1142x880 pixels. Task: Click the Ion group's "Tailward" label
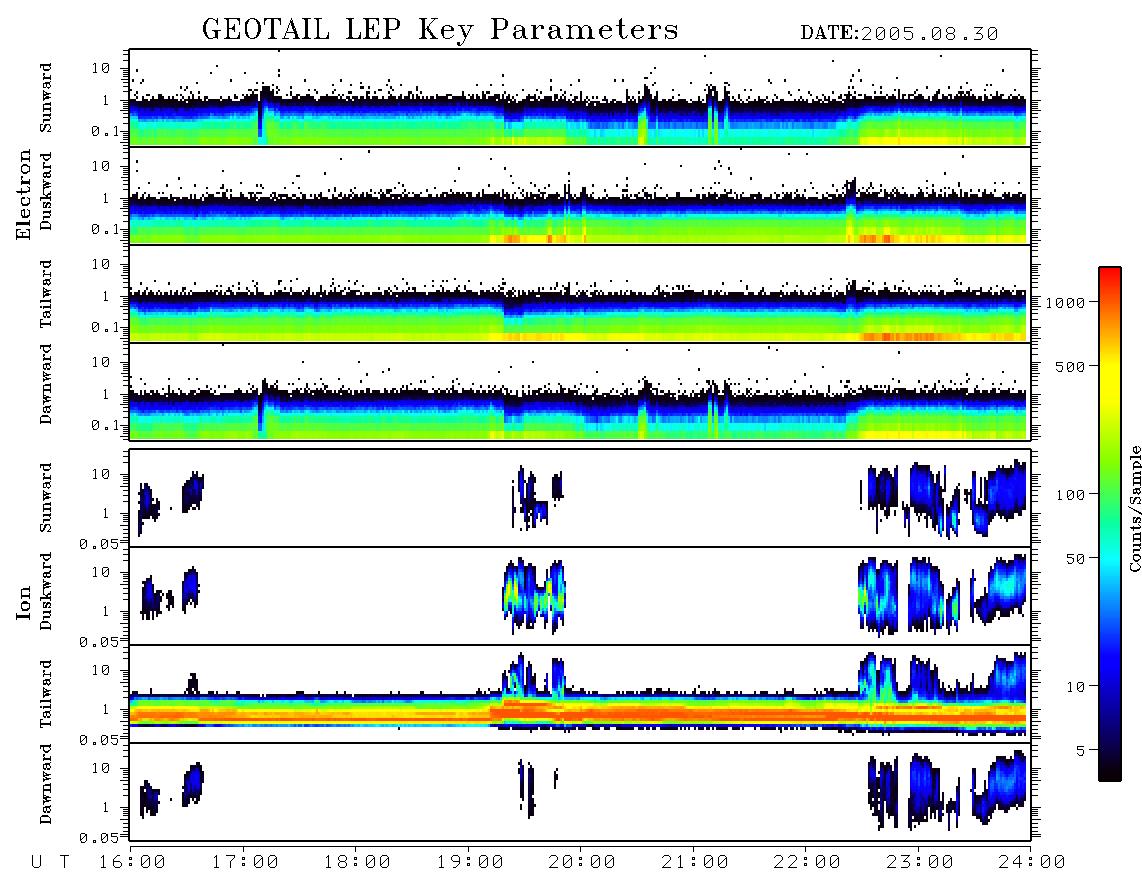46,694
